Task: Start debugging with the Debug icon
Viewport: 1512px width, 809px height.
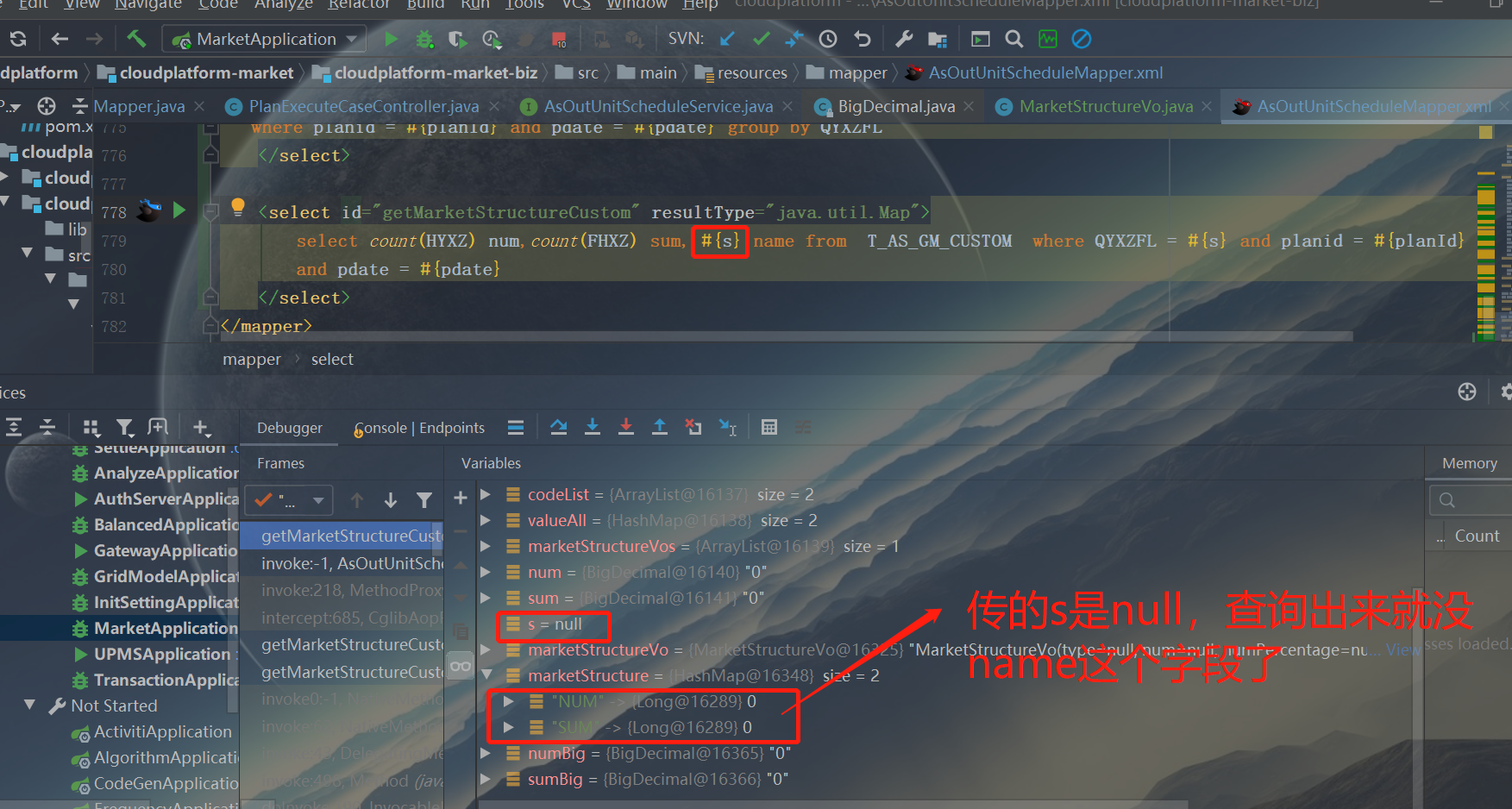Action: point(423,39)
